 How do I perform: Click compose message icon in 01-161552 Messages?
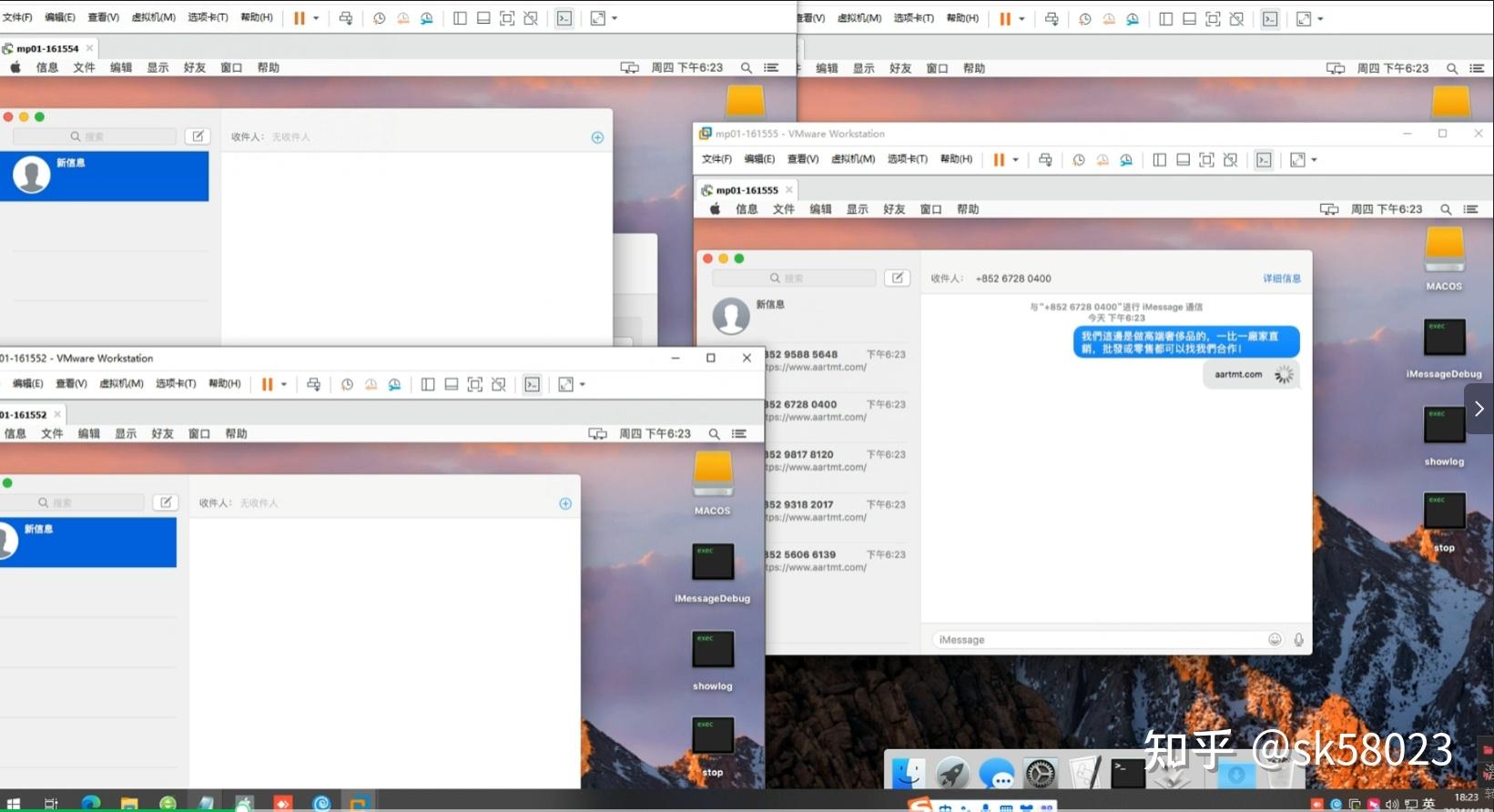[x=166, y=502]
